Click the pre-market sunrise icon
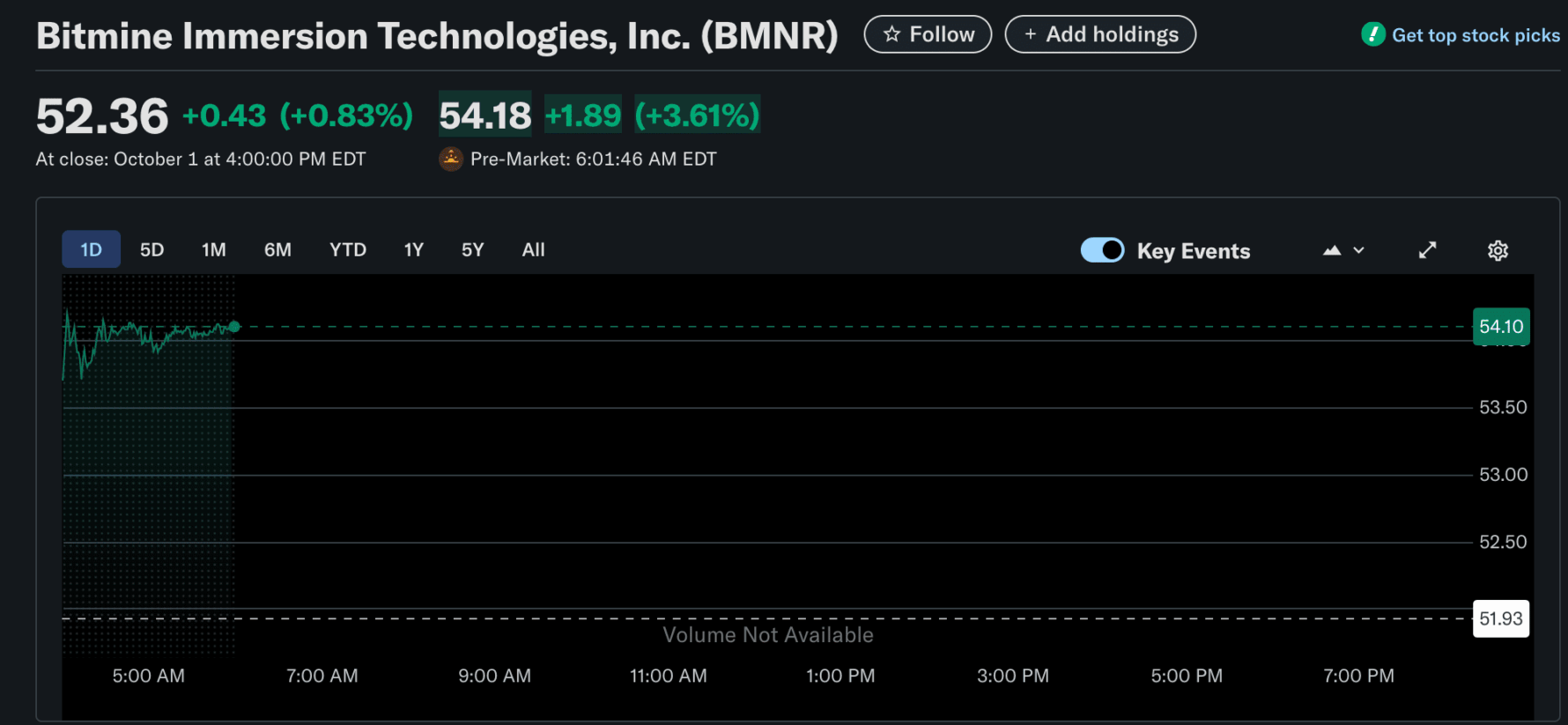Screen dimensions: 1568x725 point(451,159)
